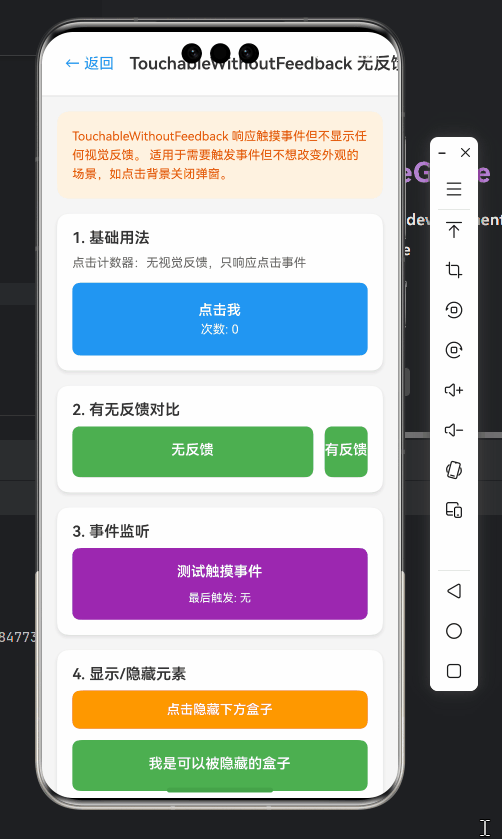Click the heading 1. 基础用法
This screenshot has height=839, width=502.
pyautogui.click(x=111, y=238)
